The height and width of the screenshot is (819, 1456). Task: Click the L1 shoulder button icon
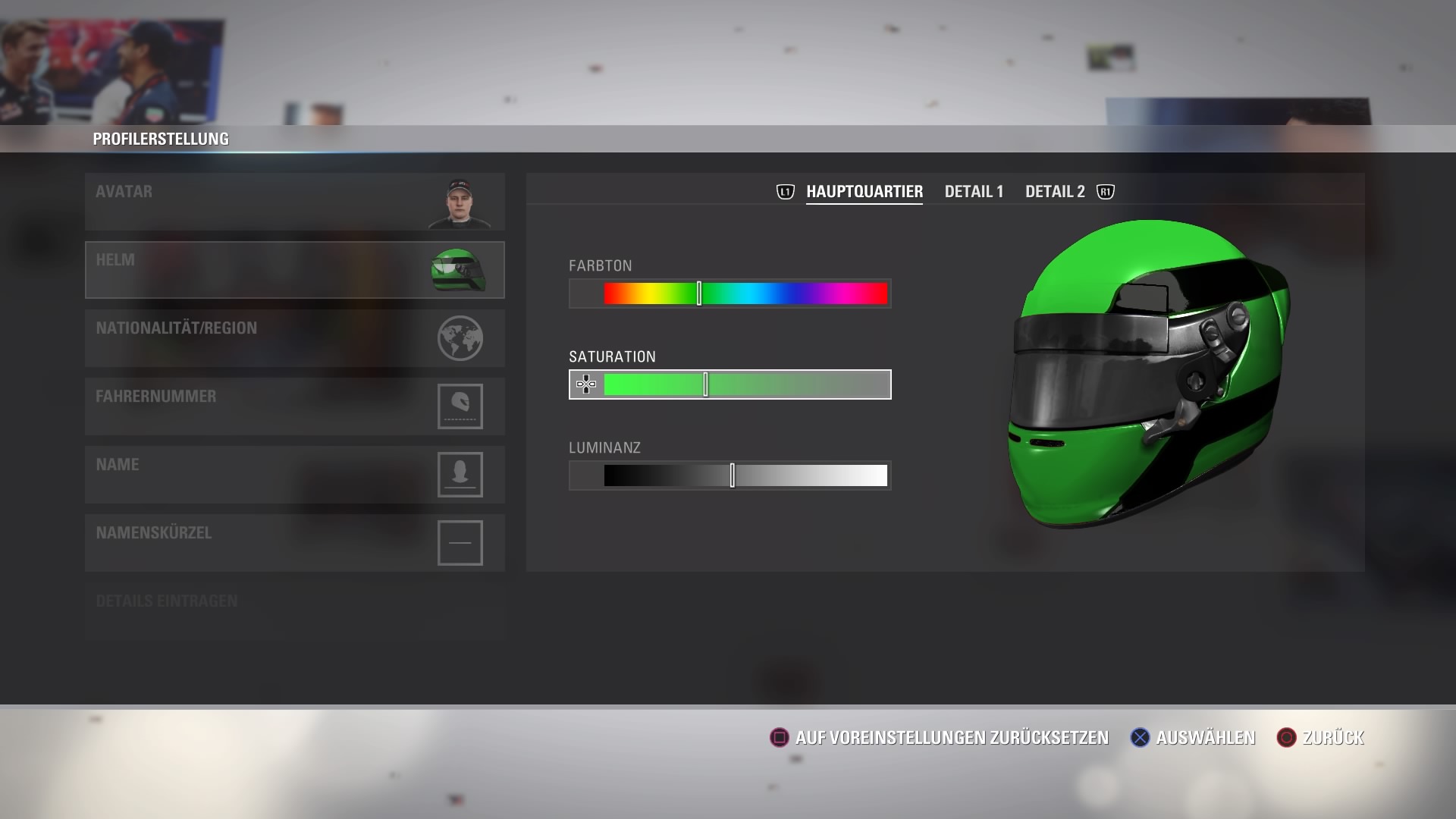pyautogui.click(x=786, y=192)
